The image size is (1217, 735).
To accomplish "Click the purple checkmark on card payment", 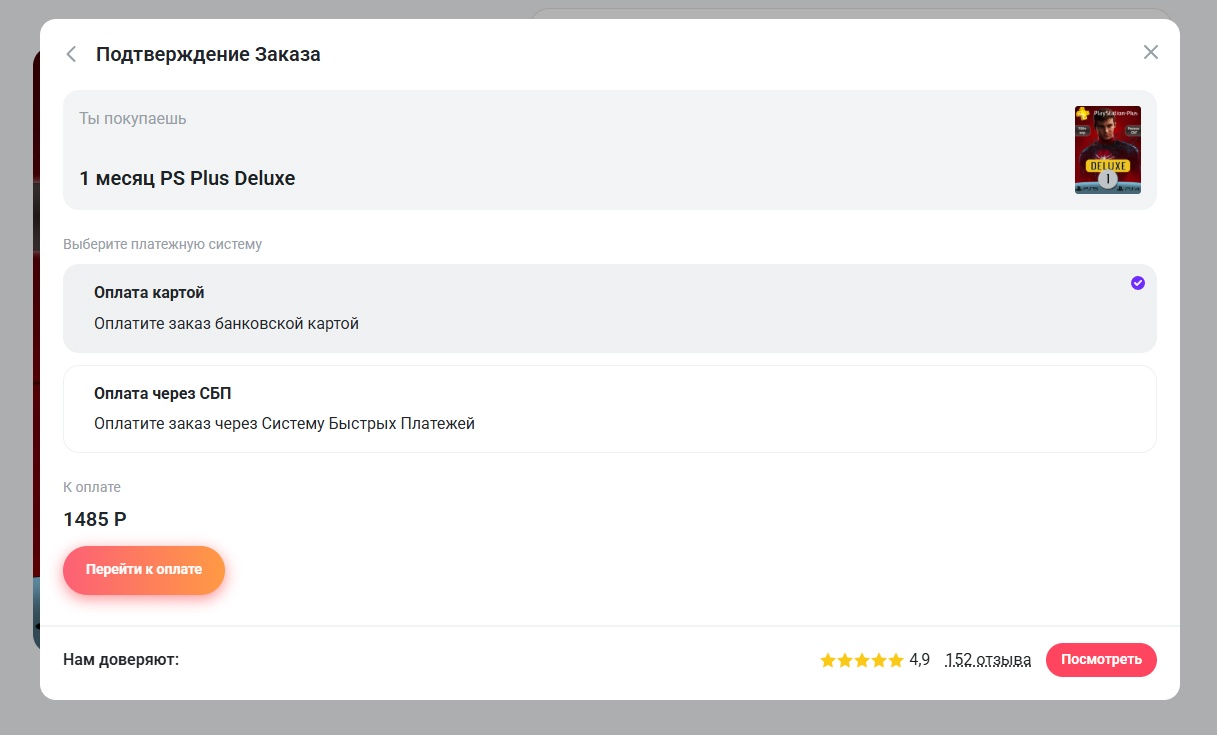I will (x=1137, y=283).
